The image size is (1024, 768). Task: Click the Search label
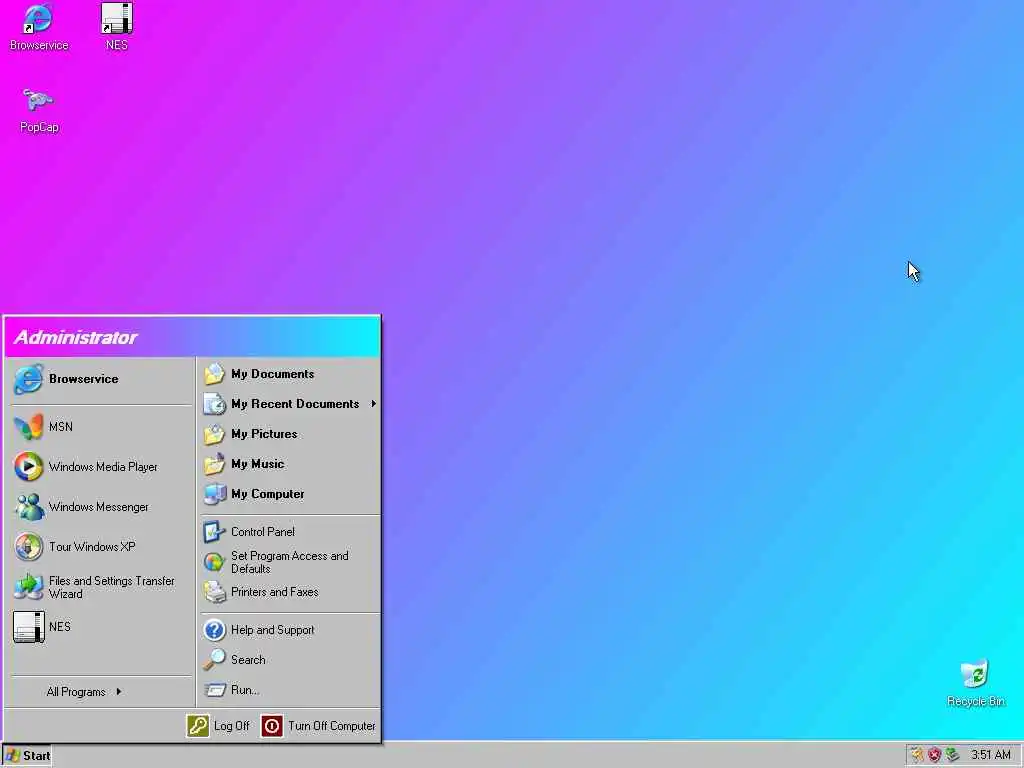[x=248, y=660]
